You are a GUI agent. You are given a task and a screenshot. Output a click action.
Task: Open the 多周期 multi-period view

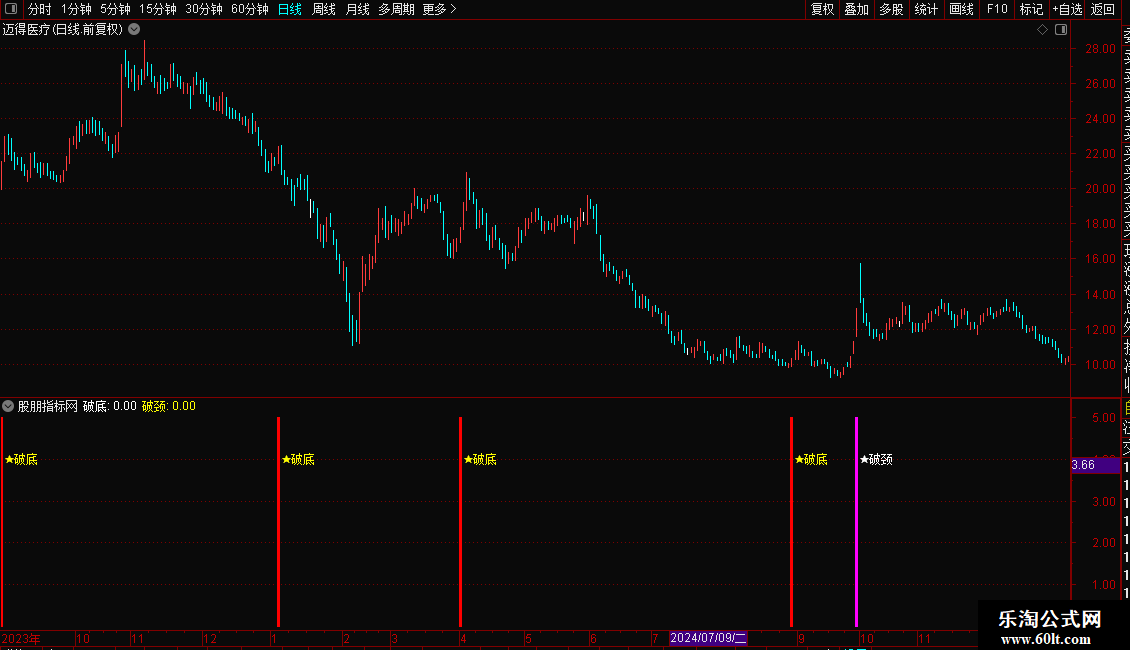coord(396,9)
